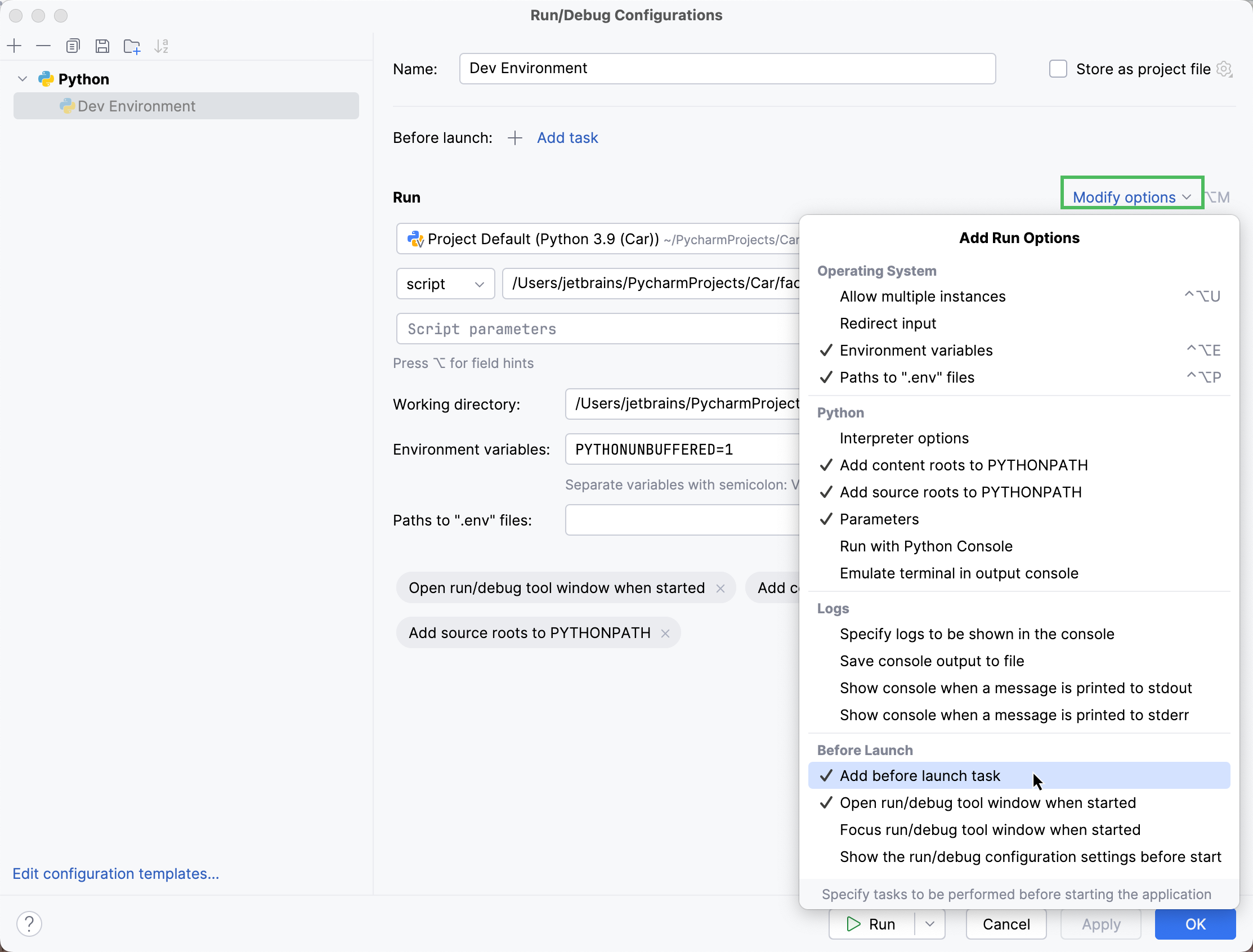This screenshot has width=1253, height=952.
Task: Select Run with Python Console option
Action: pos(927,546)
